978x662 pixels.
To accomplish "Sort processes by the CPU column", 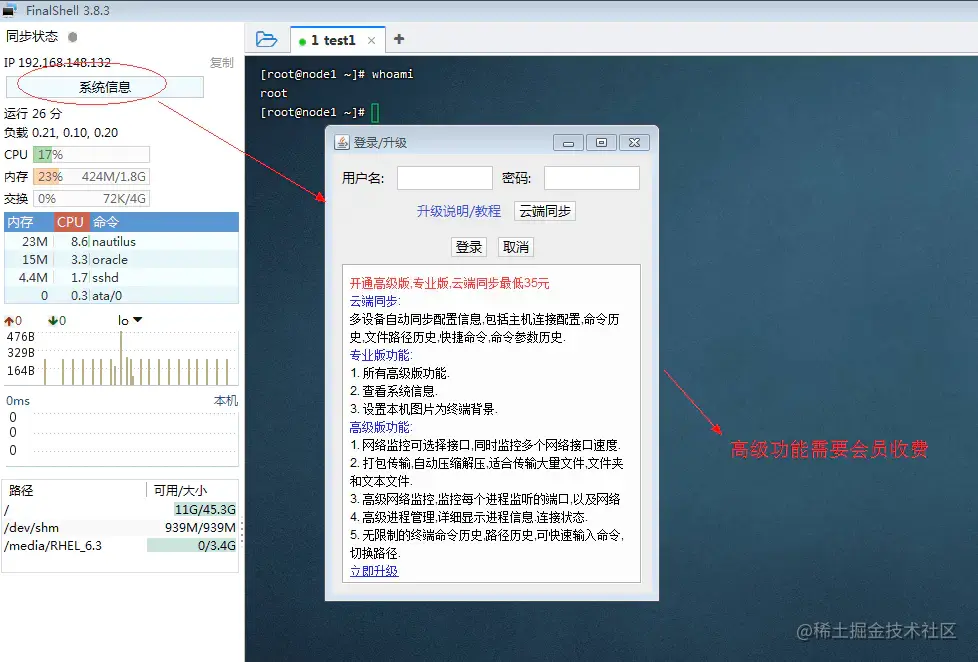I will [x=69, y=222].
